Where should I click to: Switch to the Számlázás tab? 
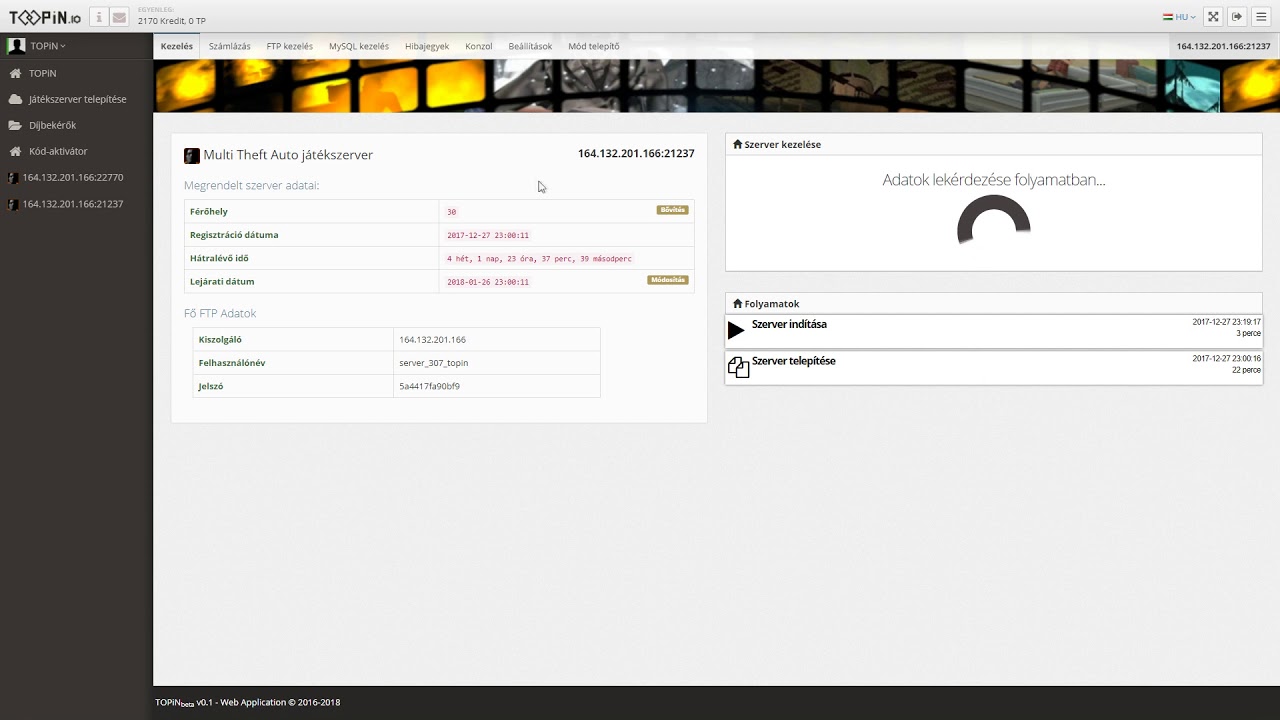coord(230,46)
